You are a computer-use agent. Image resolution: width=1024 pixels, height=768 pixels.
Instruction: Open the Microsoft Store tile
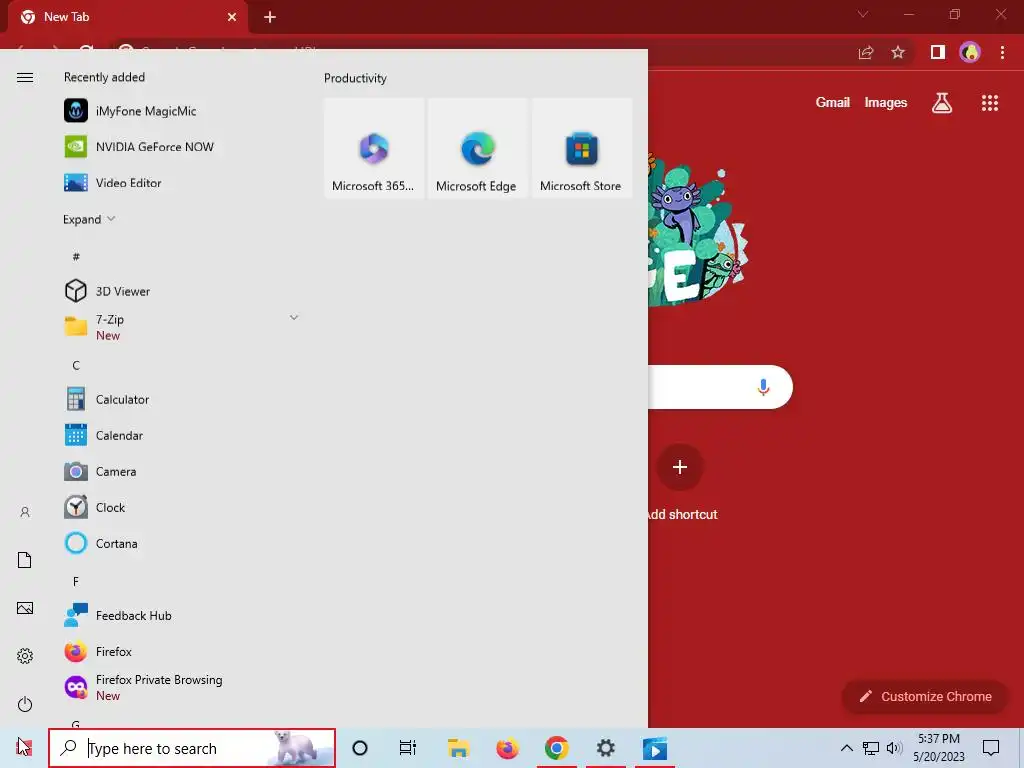581,148
